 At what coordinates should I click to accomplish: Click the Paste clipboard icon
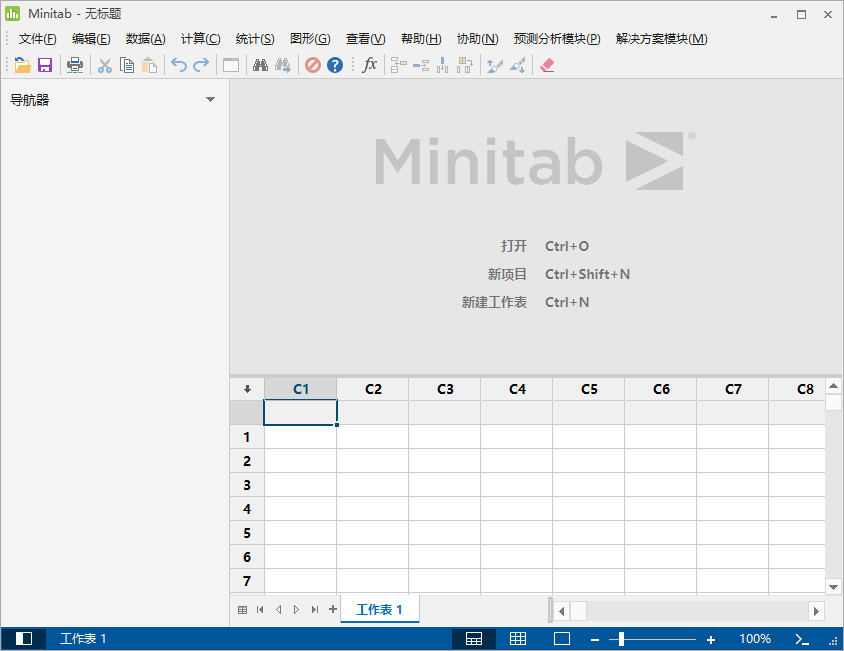[x=150, y=65]
